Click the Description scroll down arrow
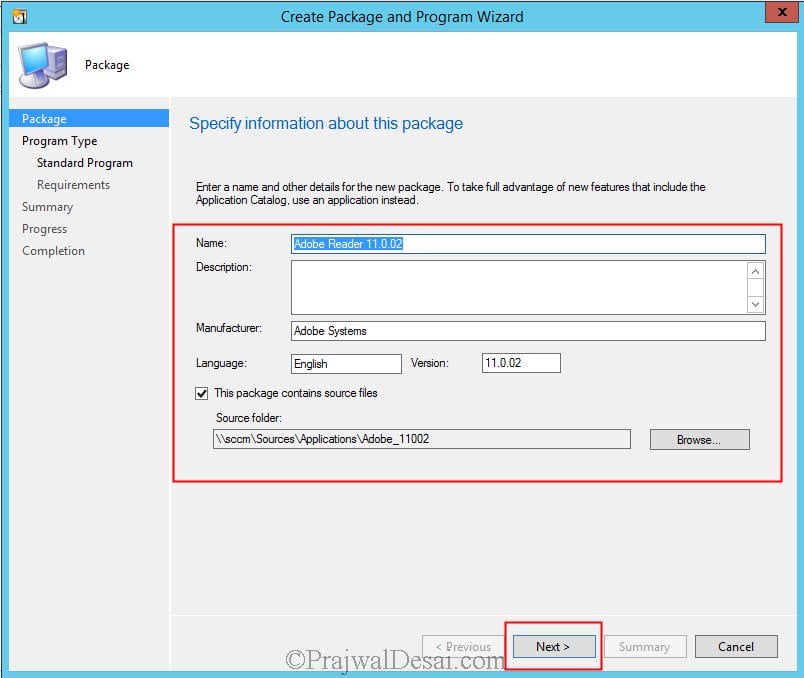 tap(755, 304)
